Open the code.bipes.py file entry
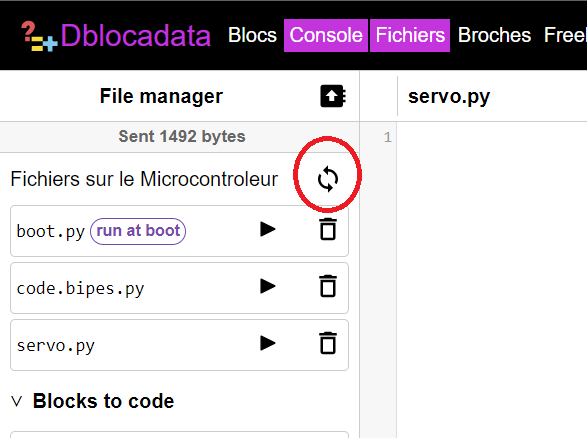Screen dimensions: 587x438 [x=80, y=289]
